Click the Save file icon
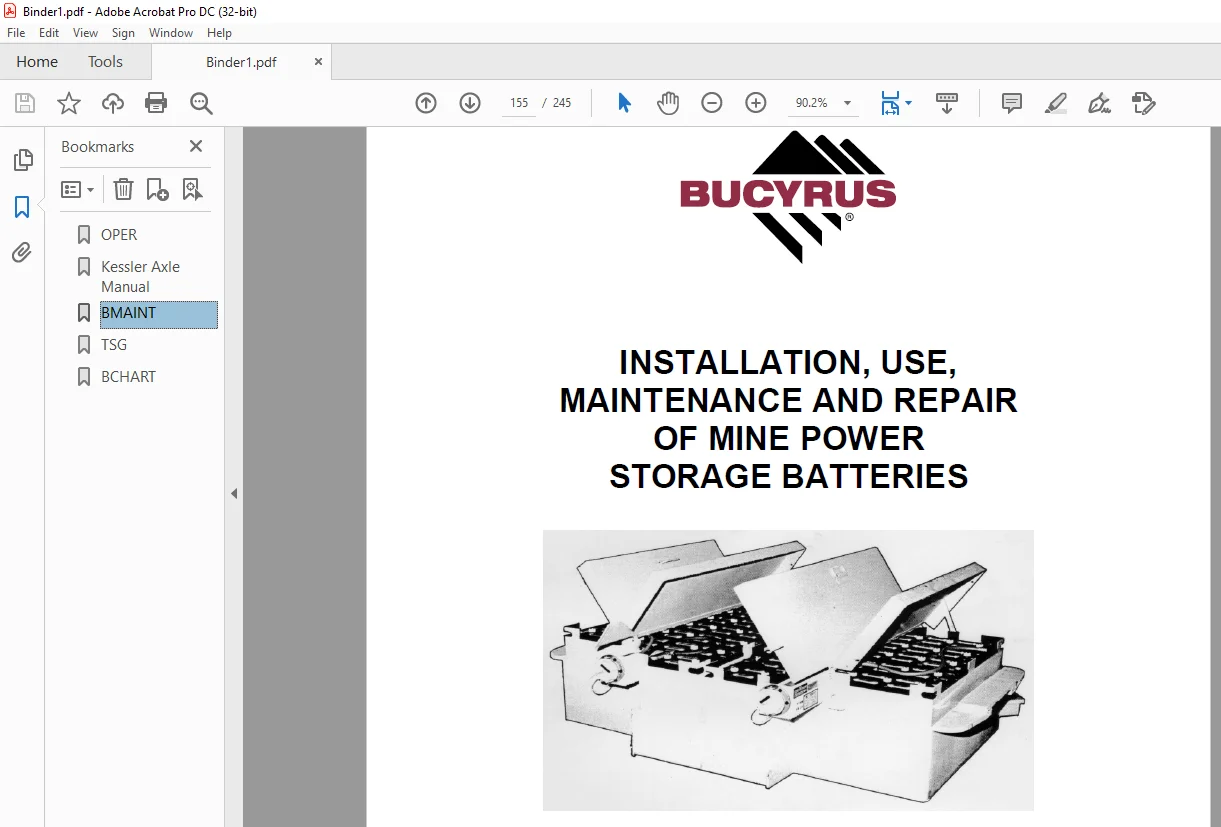The image size is (1221, 827). coord(25,103)
